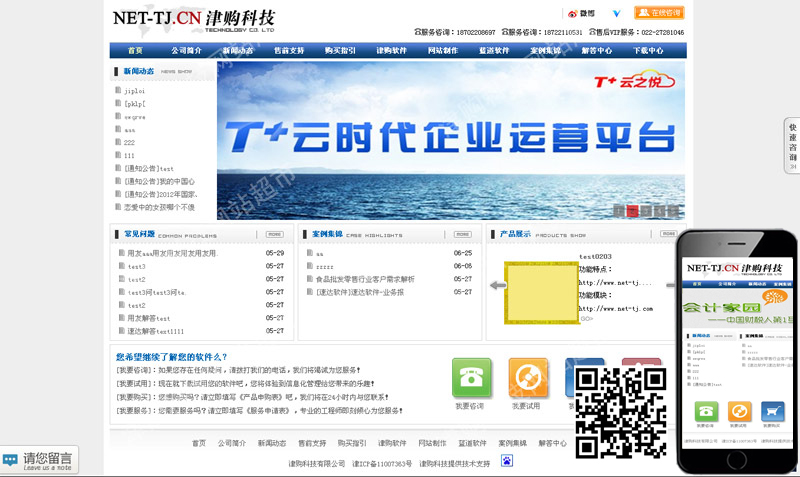800x477 pixels.
Task: Click footer link 公司简介
Action: tap(232, 443)
